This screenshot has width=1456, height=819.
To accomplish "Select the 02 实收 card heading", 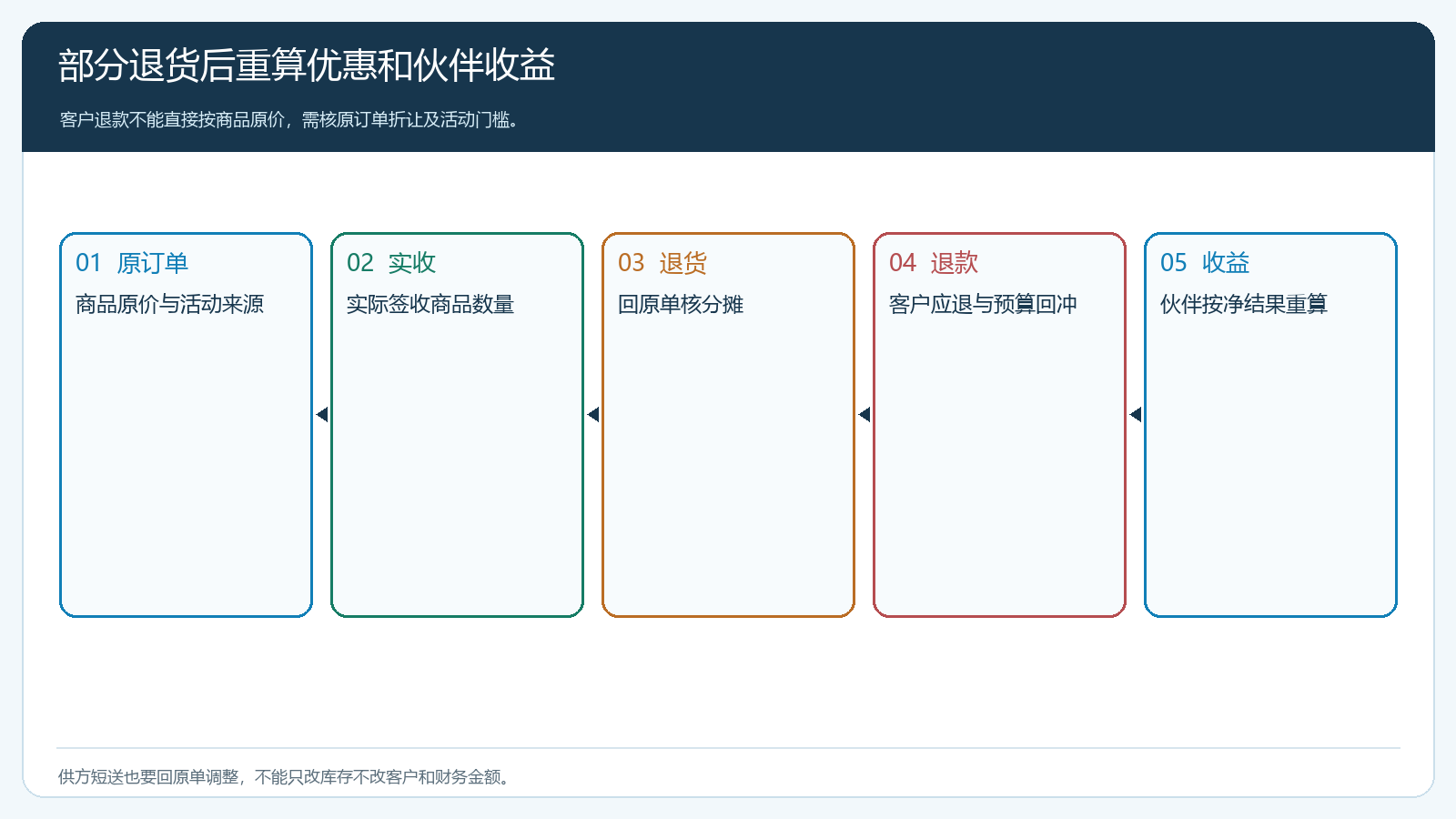I will [x=391, y=263].
